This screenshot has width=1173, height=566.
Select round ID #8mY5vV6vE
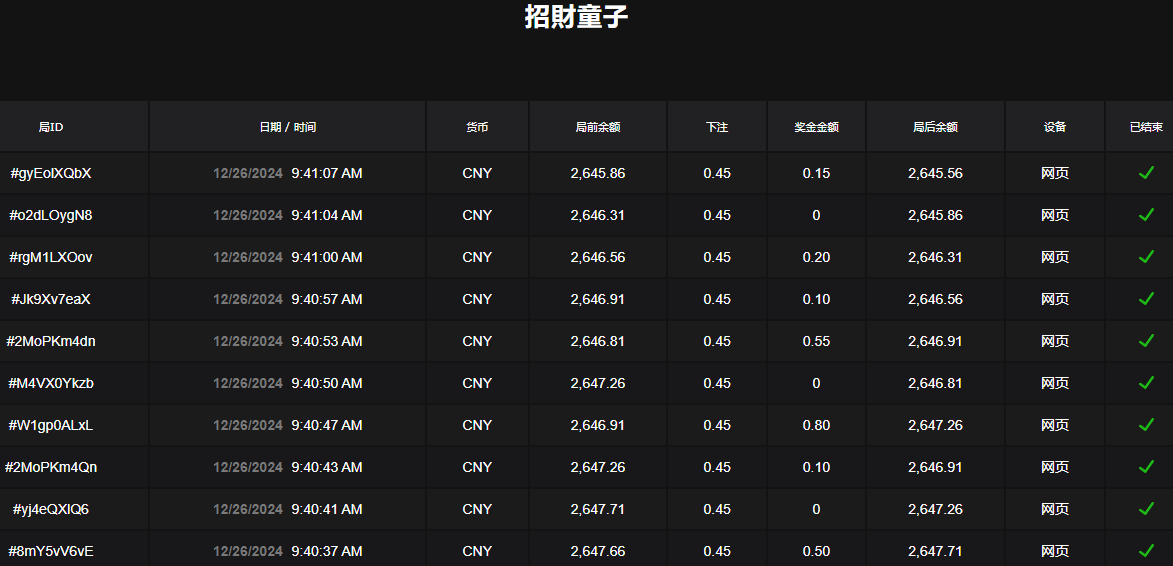[51, 551]
